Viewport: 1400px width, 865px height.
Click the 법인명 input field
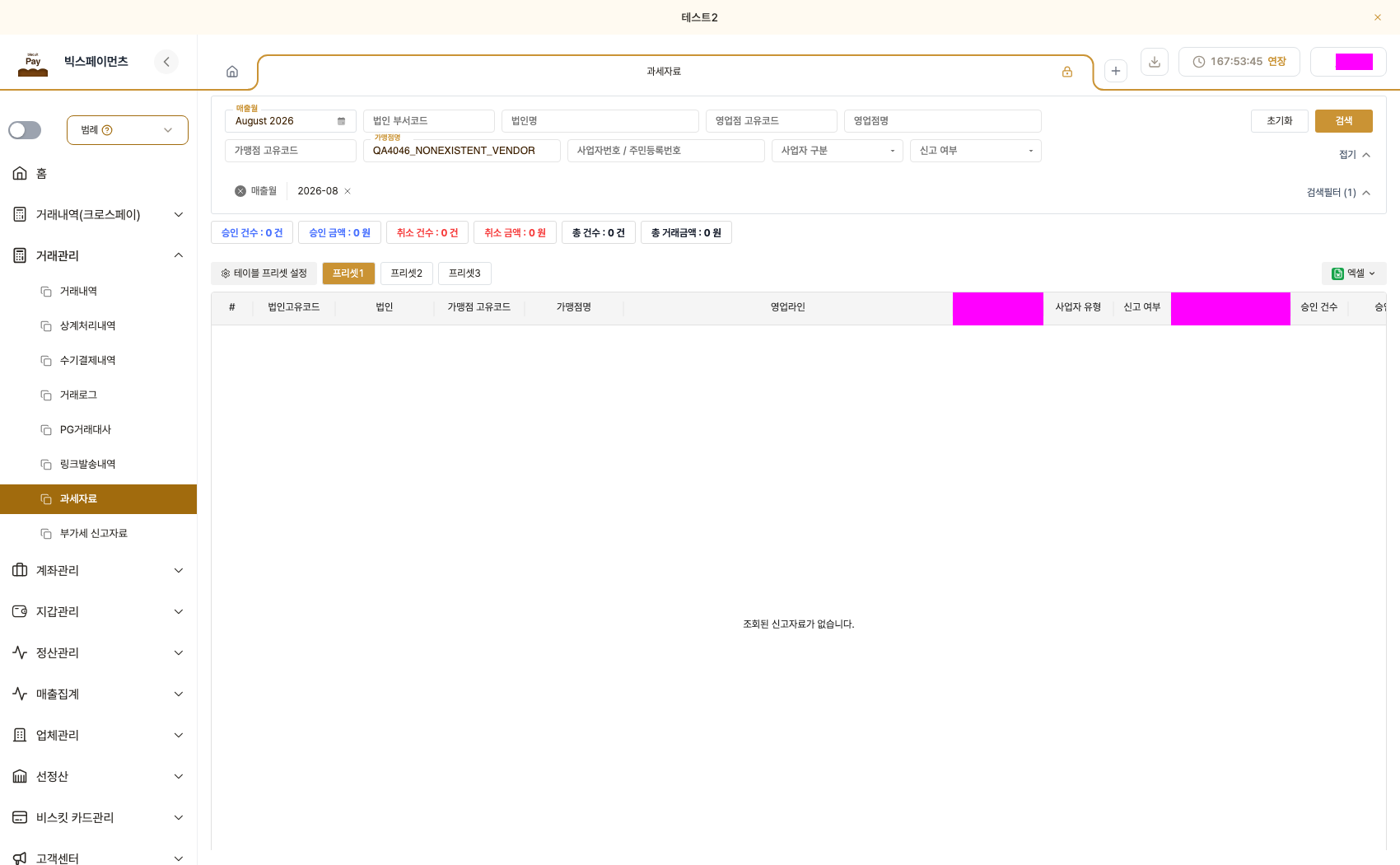point(600,121)
